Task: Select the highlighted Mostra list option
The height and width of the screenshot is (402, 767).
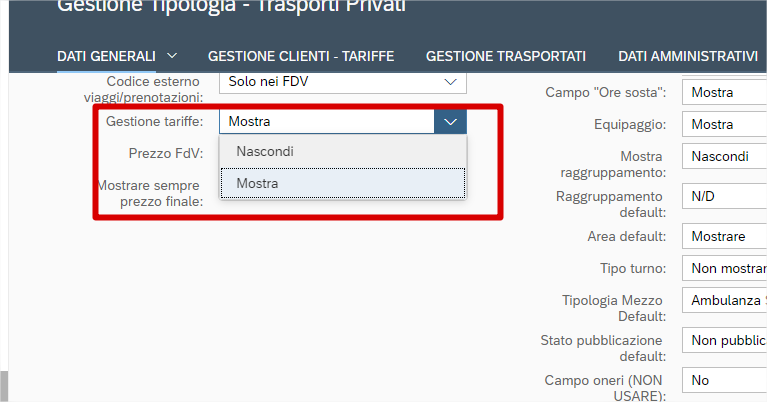Action: (x=342, y=184)
